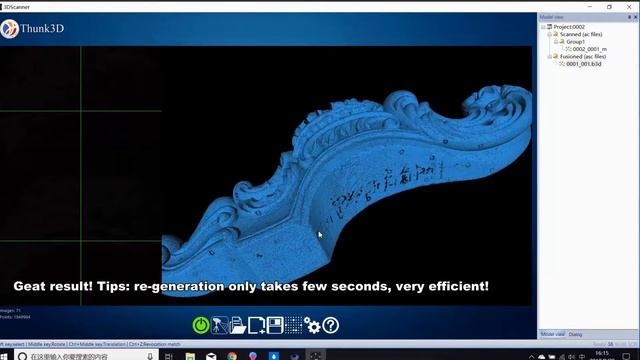Open settings via the gears icon
Viewport: 640px width, 360px height.
coord(312,326)
